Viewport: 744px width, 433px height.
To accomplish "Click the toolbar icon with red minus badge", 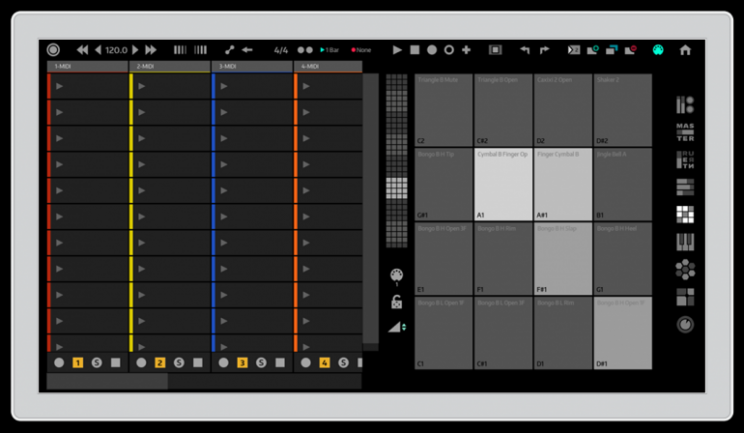I will tap(631, 50).
